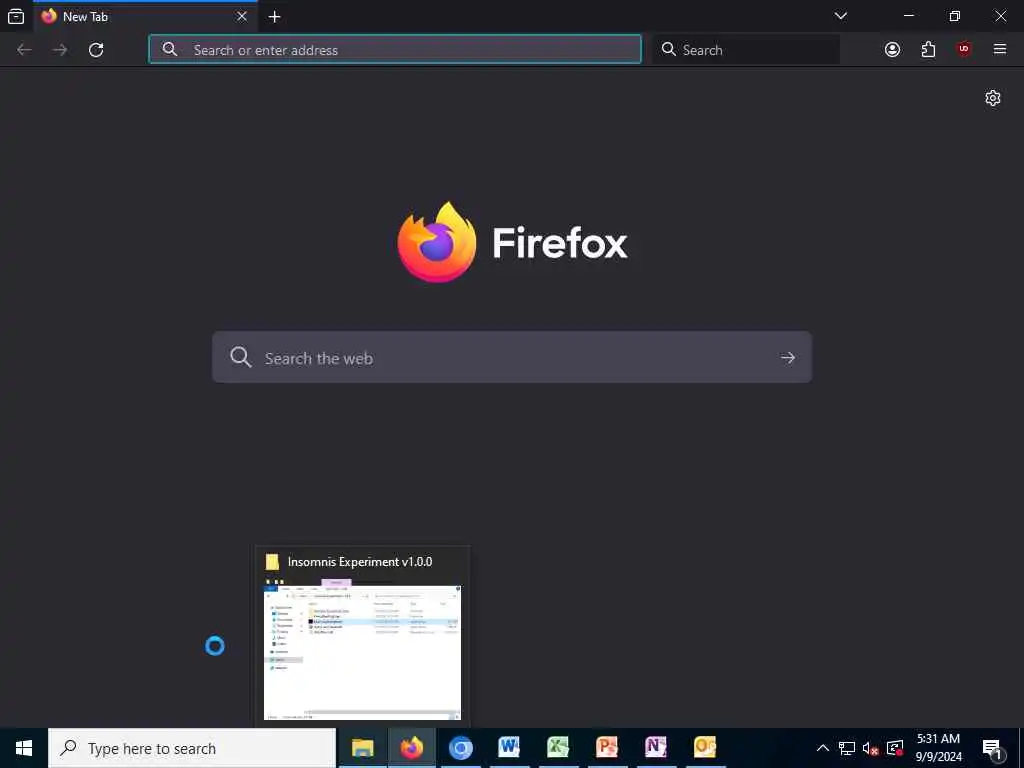
Task: Launch Outlook from the taskbar
Action: (705, 748)
